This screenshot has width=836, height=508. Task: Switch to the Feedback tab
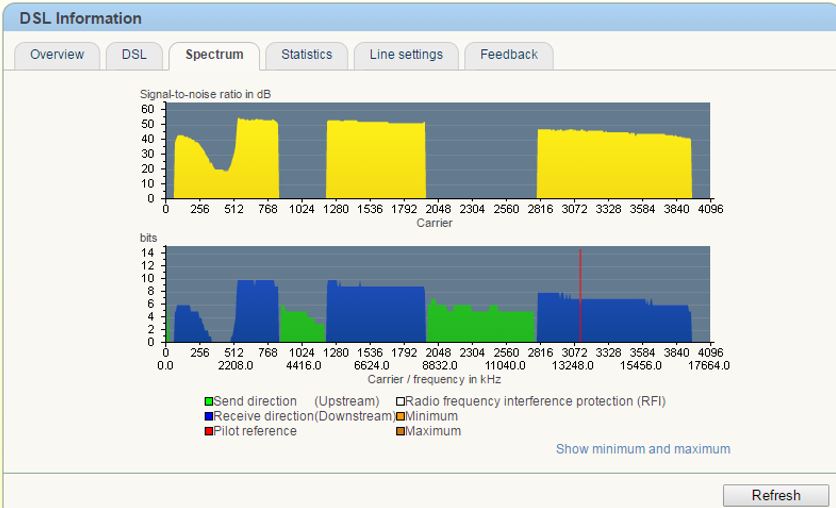(x=508, y=55)
